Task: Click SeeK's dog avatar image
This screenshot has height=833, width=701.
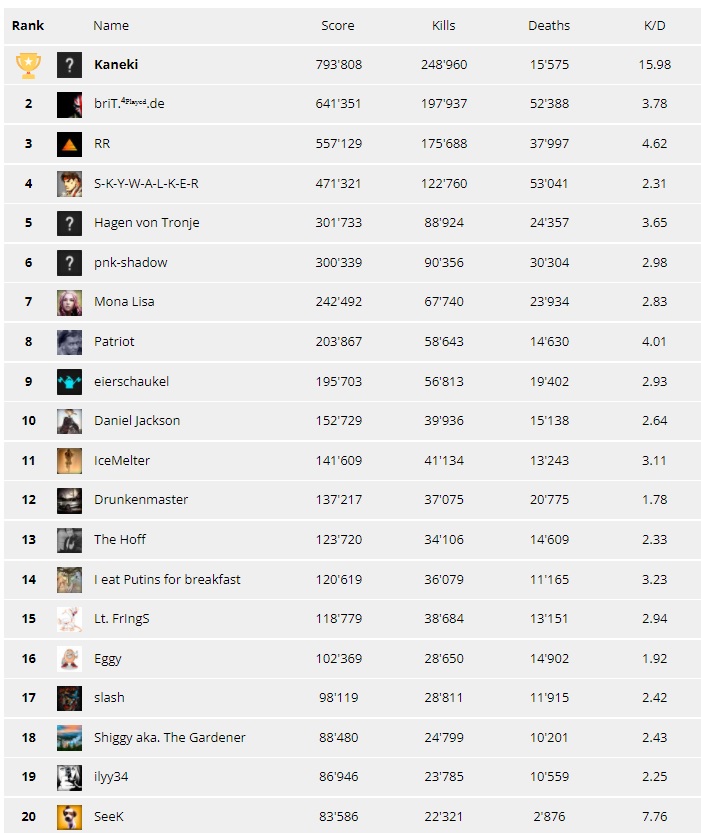Action: click(70, 817)
